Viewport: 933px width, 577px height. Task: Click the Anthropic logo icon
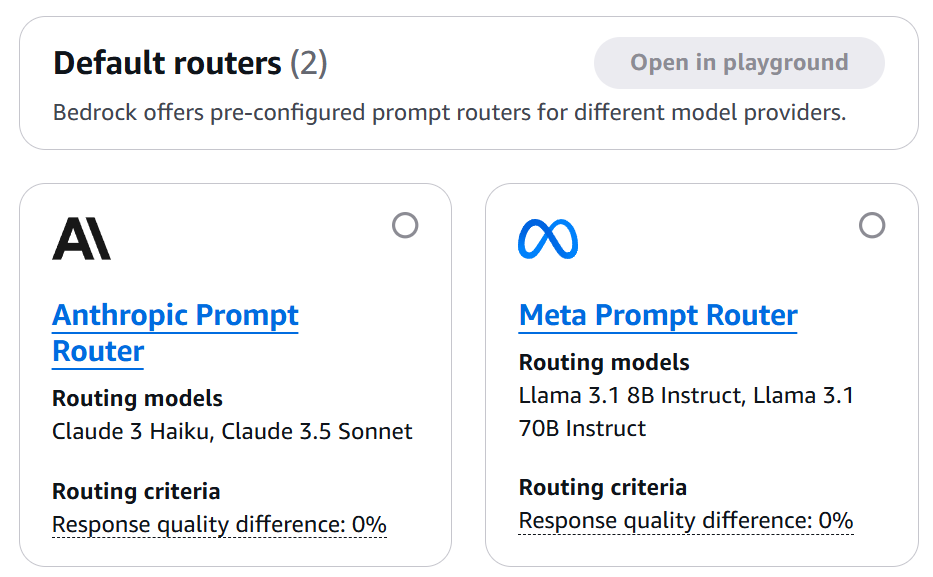point(81,240)
